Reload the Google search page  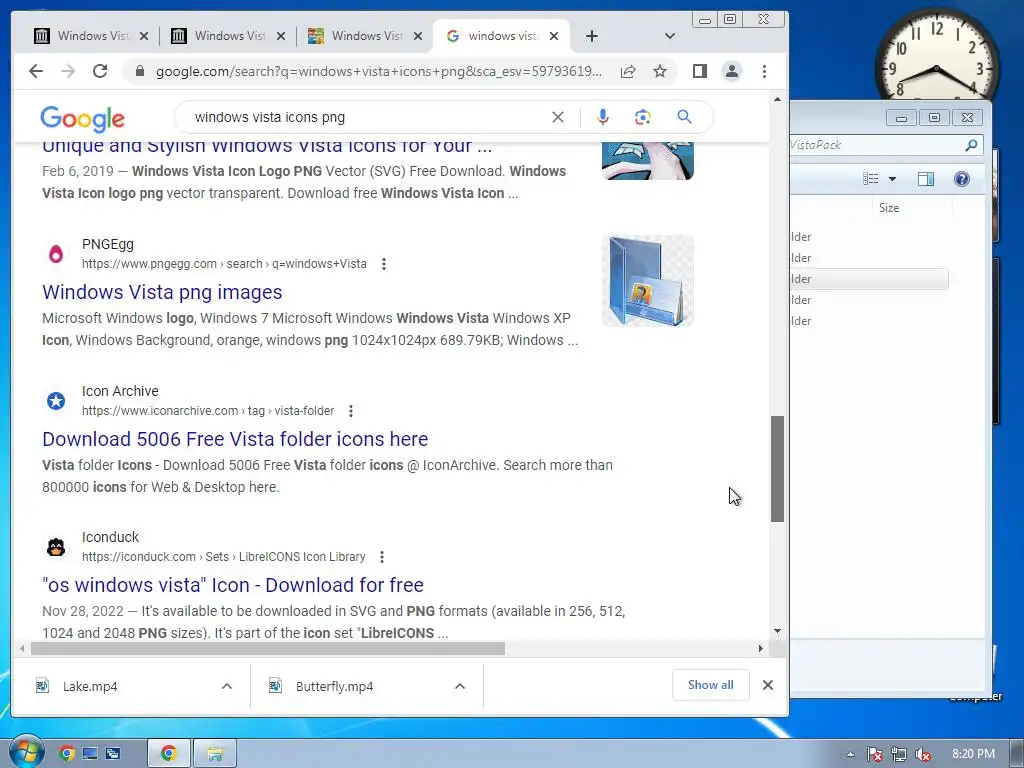pos(100,71)
